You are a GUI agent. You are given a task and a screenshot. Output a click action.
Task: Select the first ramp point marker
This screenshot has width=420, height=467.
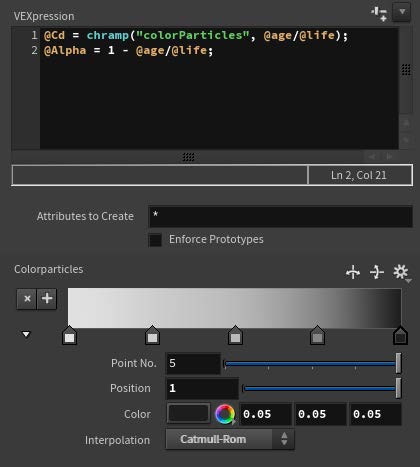coord(69,335)
